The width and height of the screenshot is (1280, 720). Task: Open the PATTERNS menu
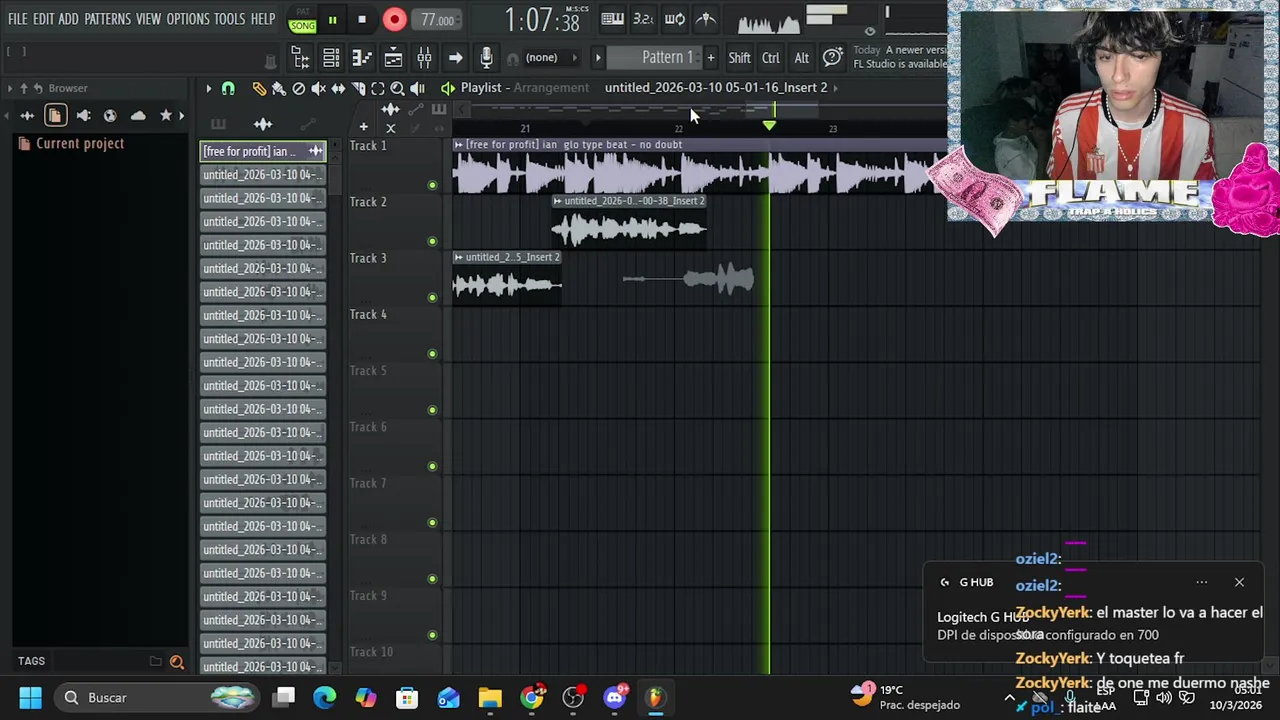[x=107, y=19]
